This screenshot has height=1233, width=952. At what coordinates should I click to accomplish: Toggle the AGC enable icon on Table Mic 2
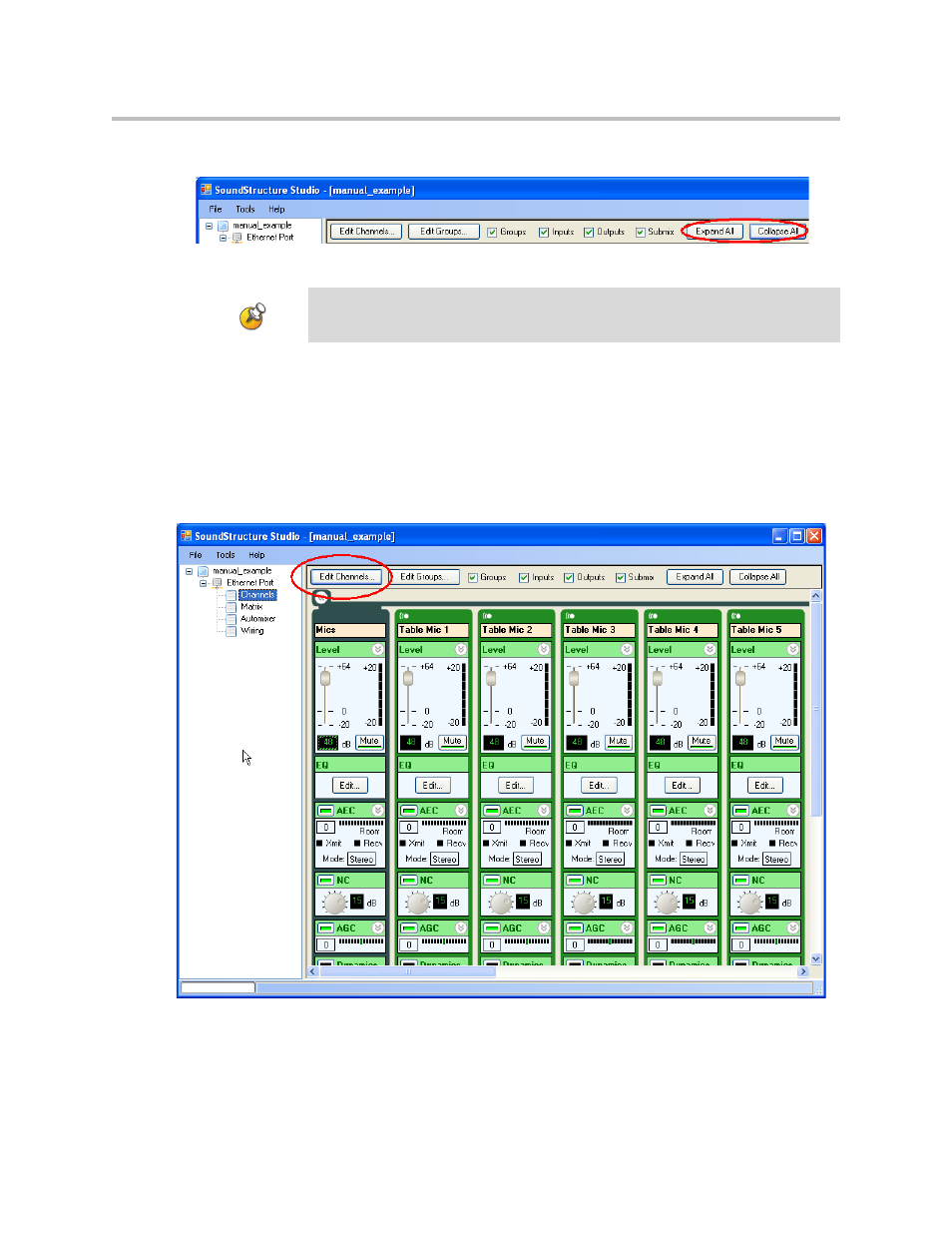pyautogui.click(x=492, y=928)
